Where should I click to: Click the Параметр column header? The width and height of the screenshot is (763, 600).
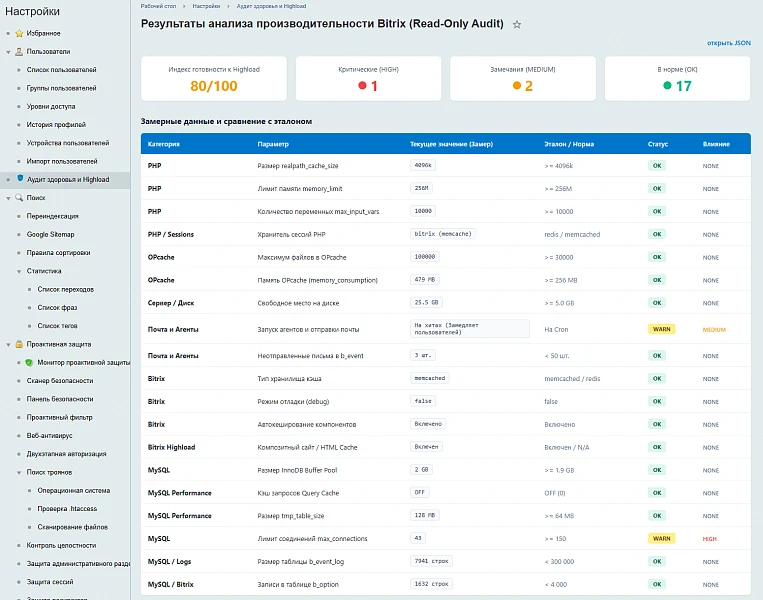pos(273,144)
